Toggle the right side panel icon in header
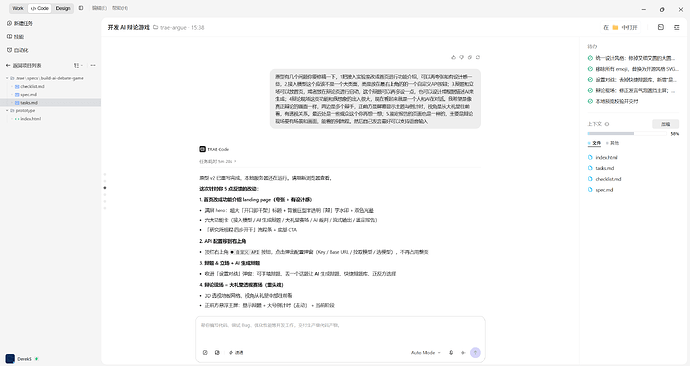This screenshot has width=690, height=366. [677, 27]
